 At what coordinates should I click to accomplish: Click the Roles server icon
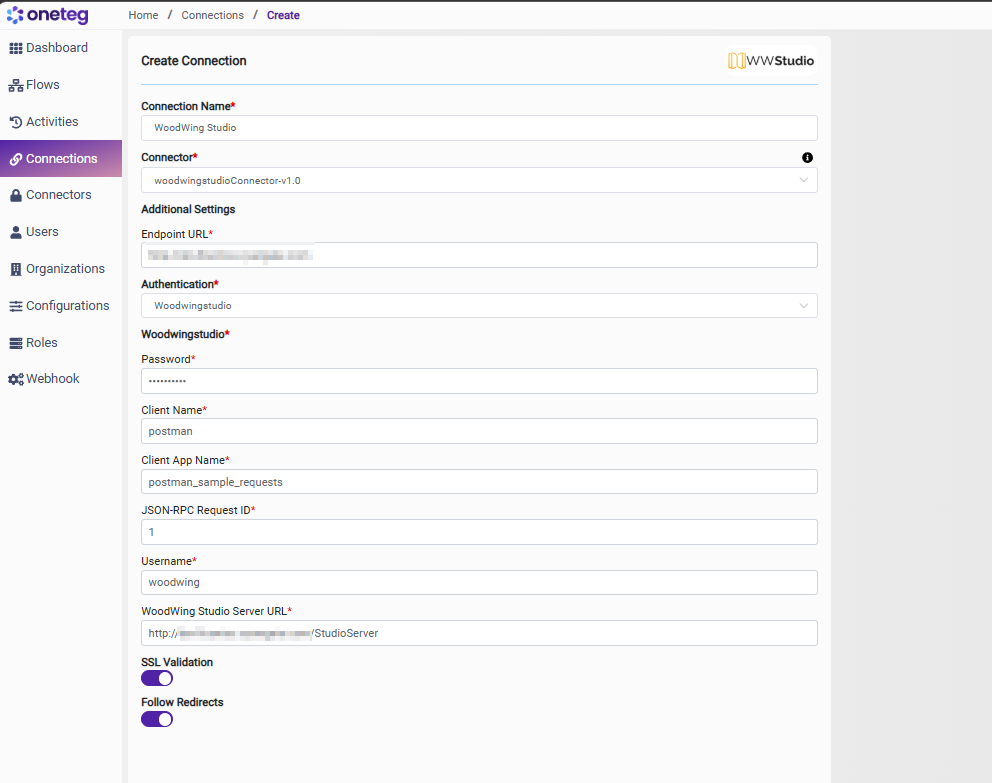(16, 343)
